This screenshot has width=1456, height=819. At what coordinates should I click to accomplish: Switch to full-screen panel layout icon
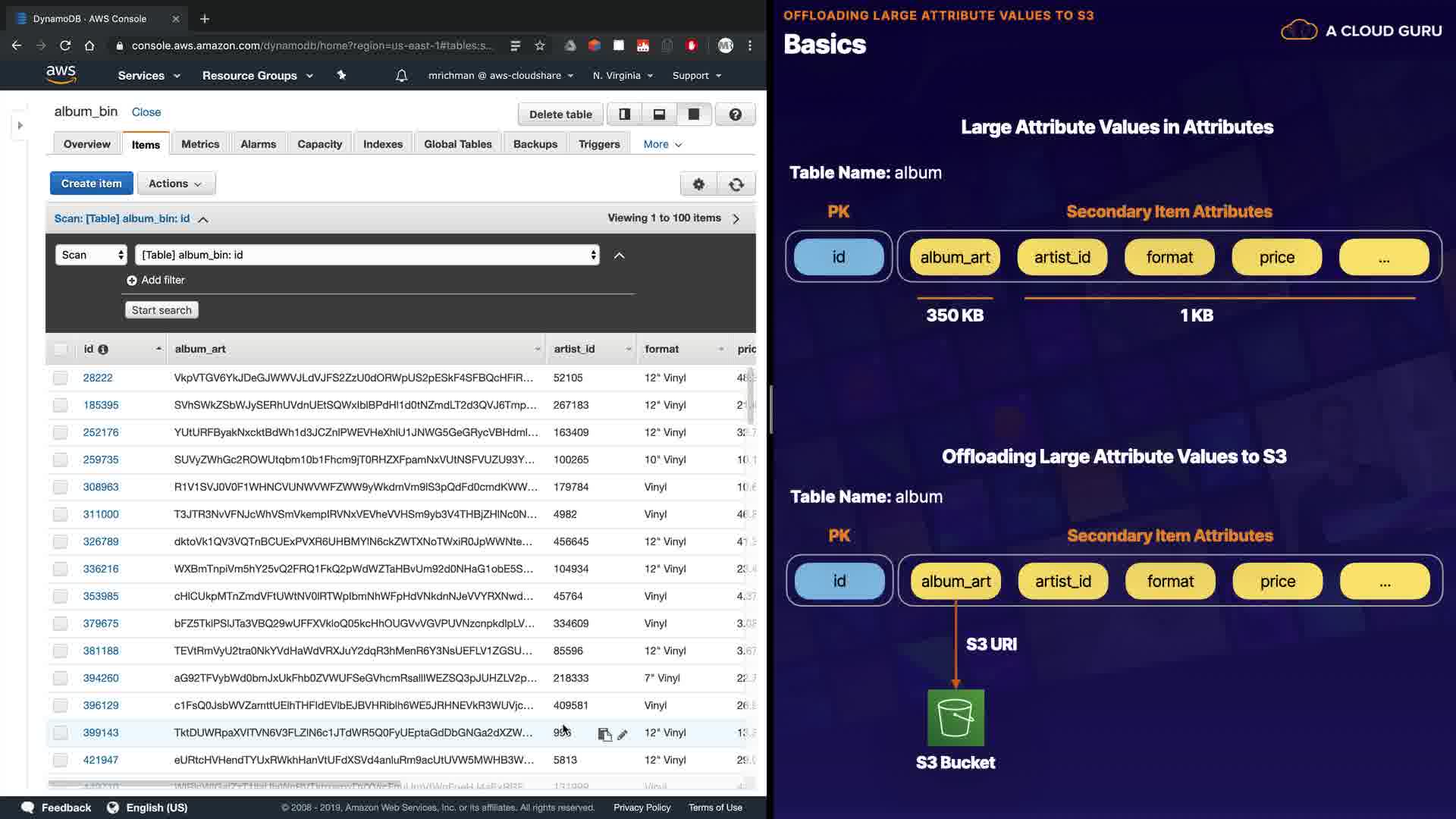pyautogui.click(x=693, y=115)
